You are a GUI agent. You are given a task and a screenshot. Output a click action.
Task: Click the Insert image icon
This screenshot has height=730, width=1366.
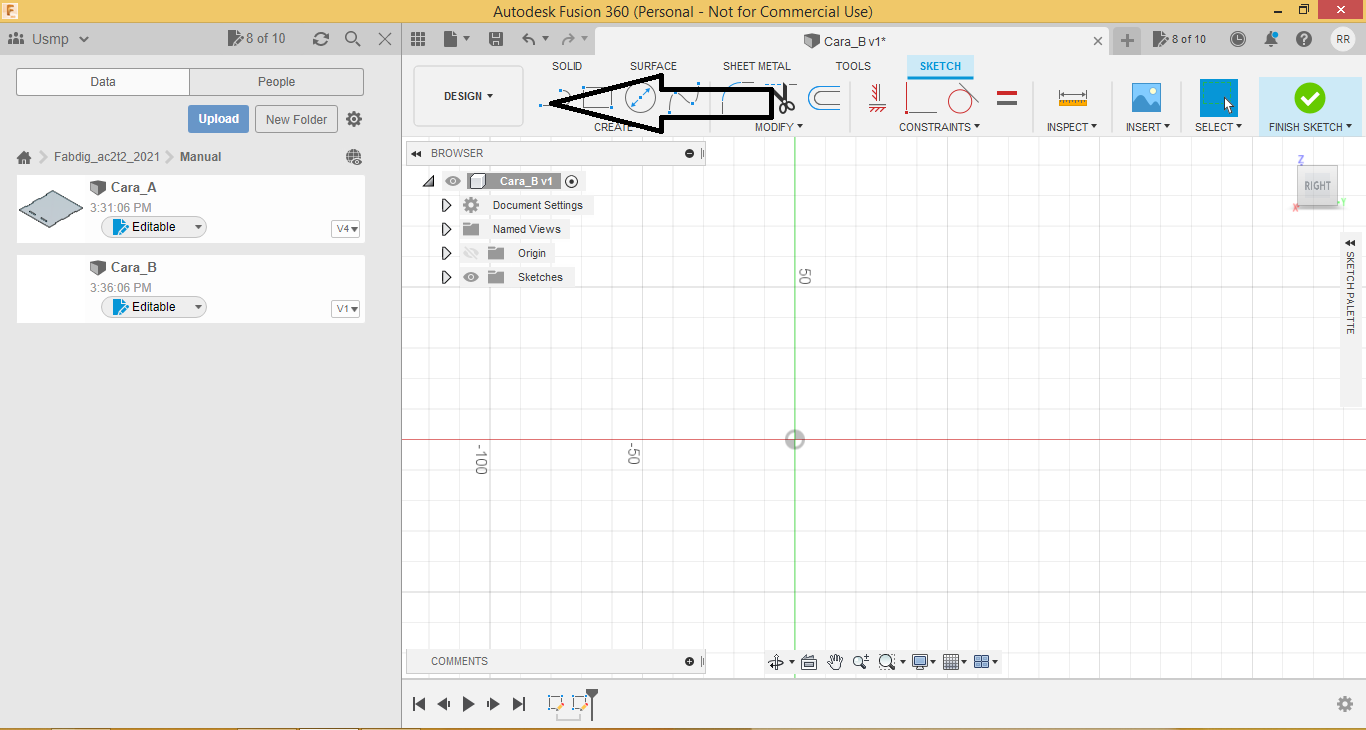click(1146, 98)
